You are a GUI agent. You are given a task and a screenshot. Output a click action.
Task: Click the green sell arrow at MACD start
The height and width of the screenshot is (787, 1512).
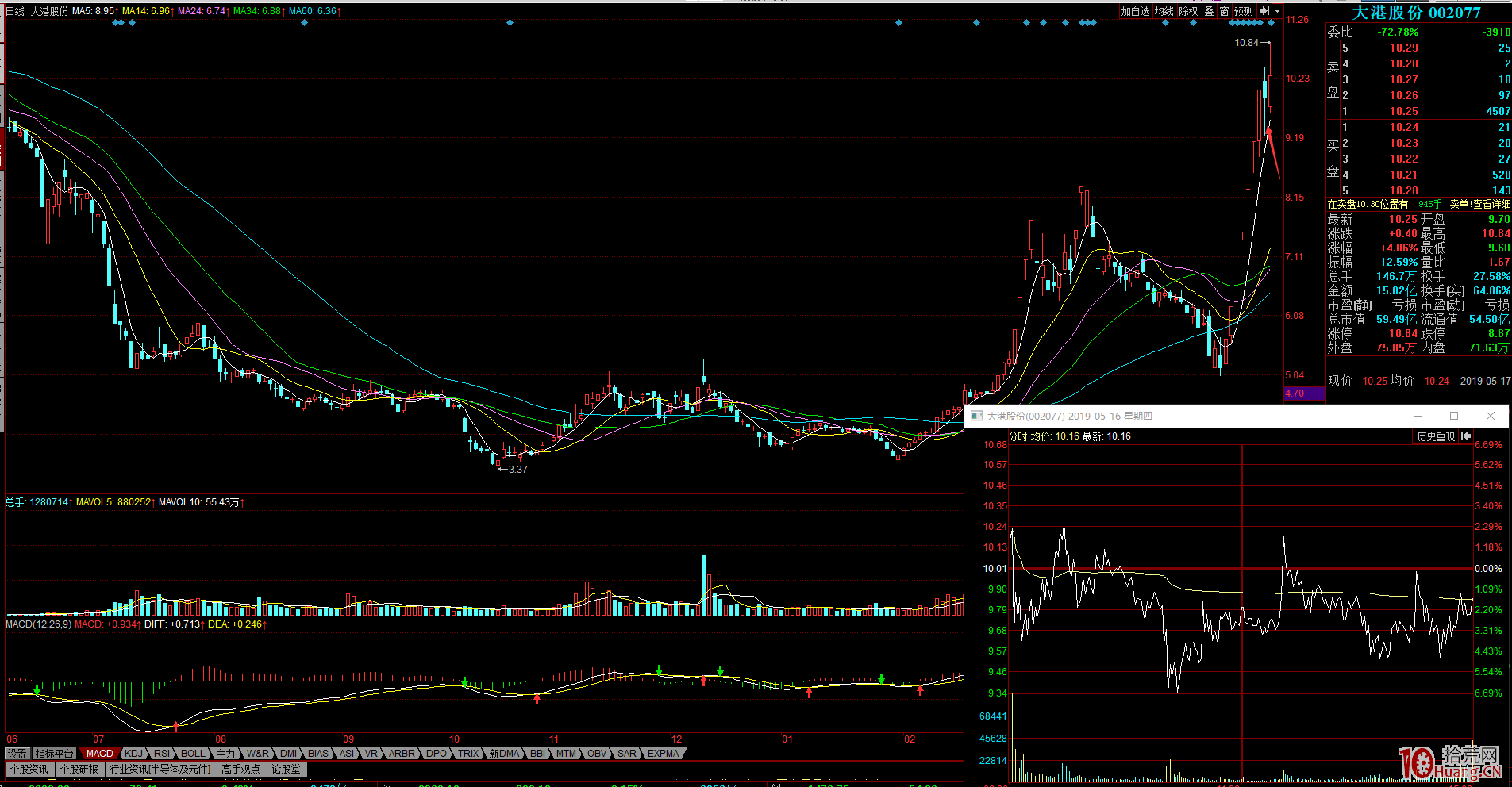pos(37,691)
